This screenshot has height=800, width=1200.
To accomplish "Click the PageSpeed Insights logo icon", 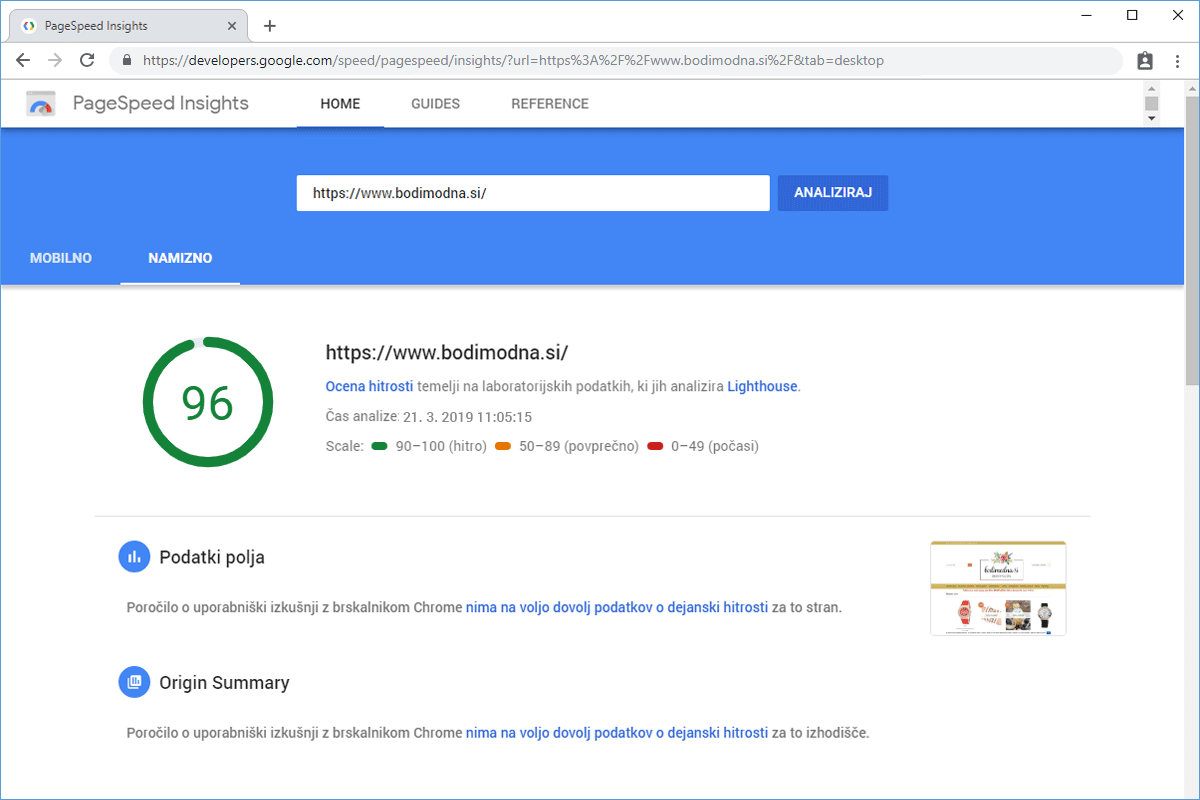I will [x=41, y=104].
